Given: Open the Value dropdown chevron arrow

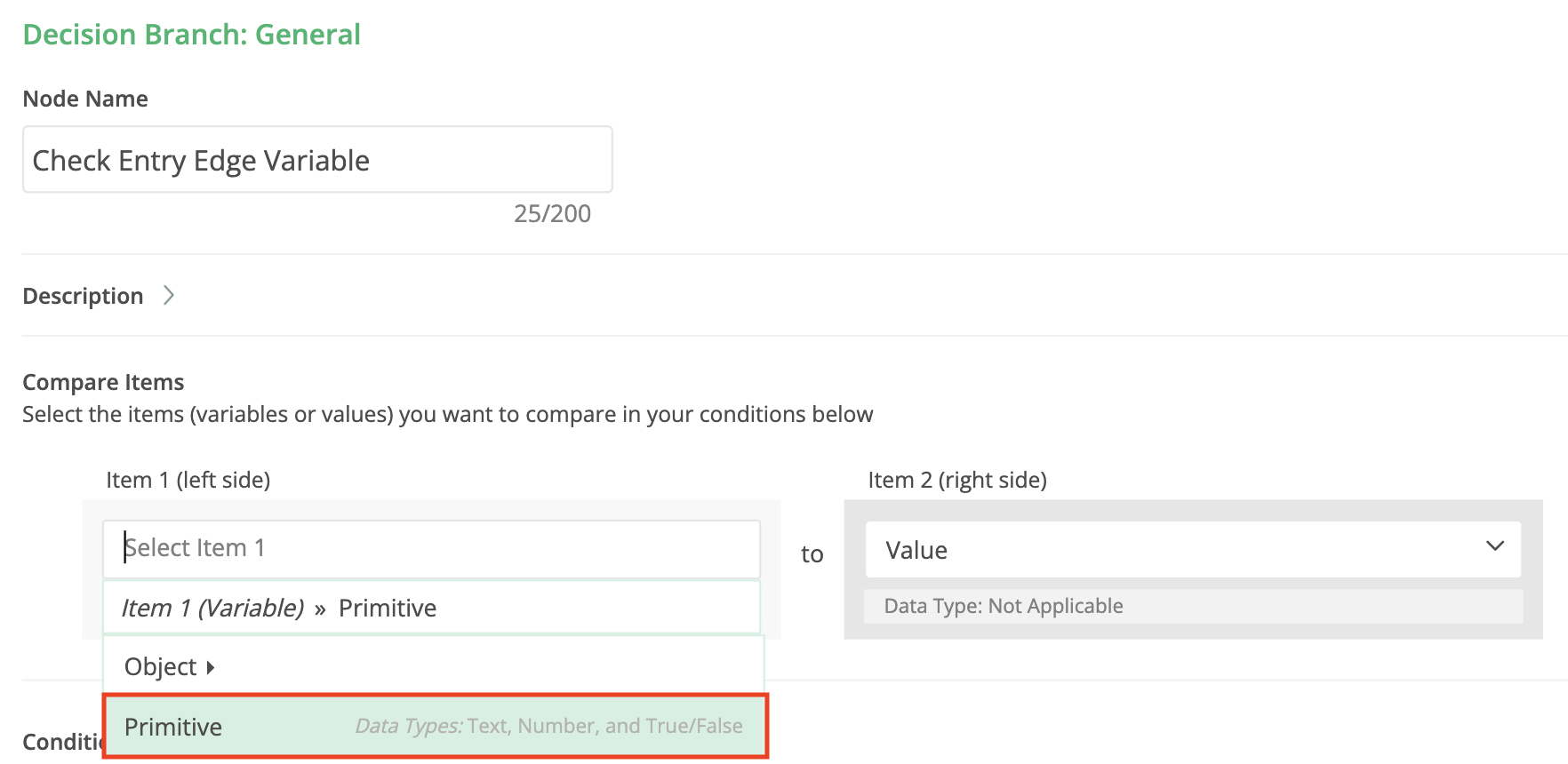Looking at the screenshot, I should (x=1494, y=547).
